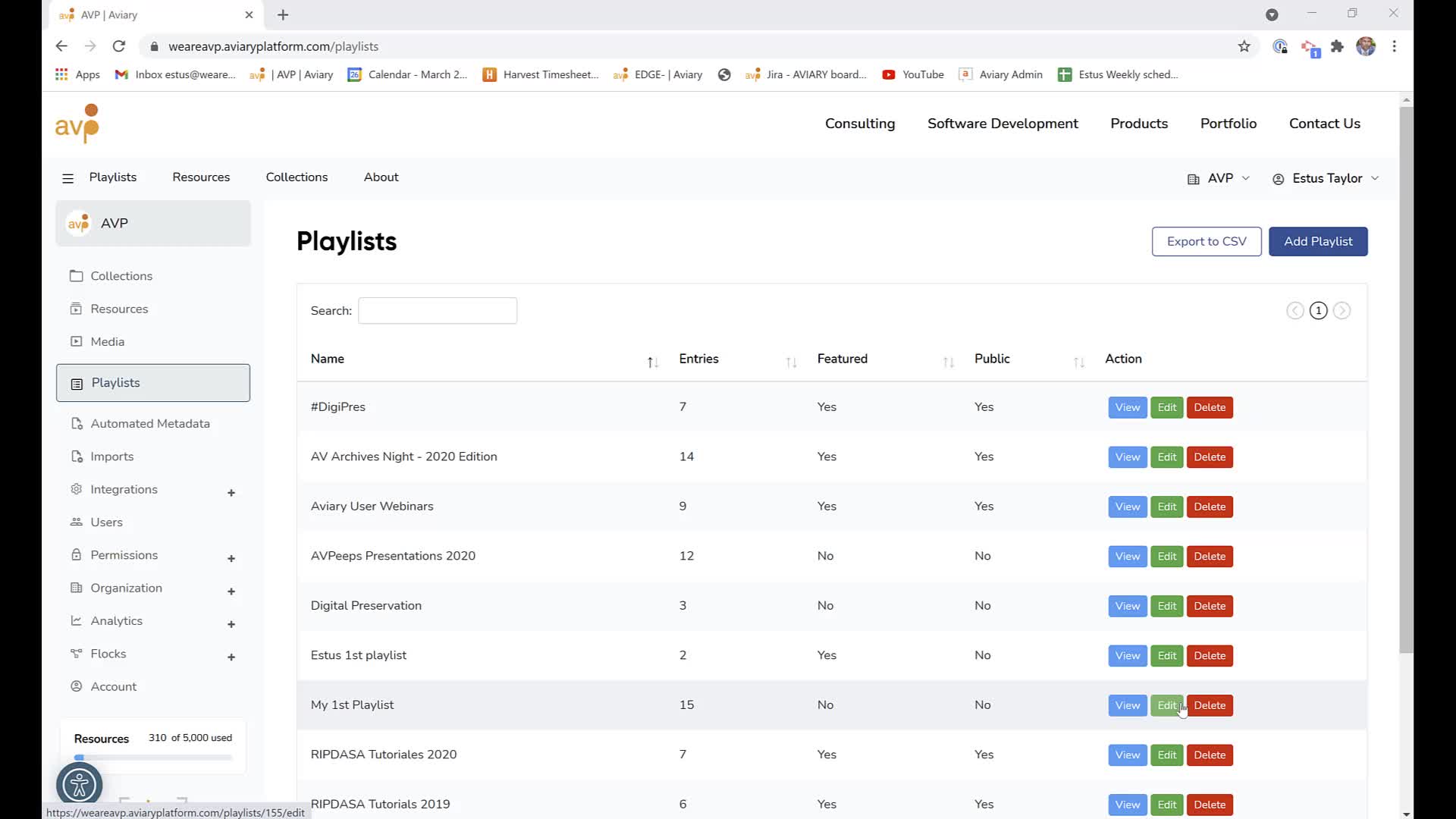The image size is (1456, 819).
Task: Click the Add Playlist button
Action: click(1318, 241)
